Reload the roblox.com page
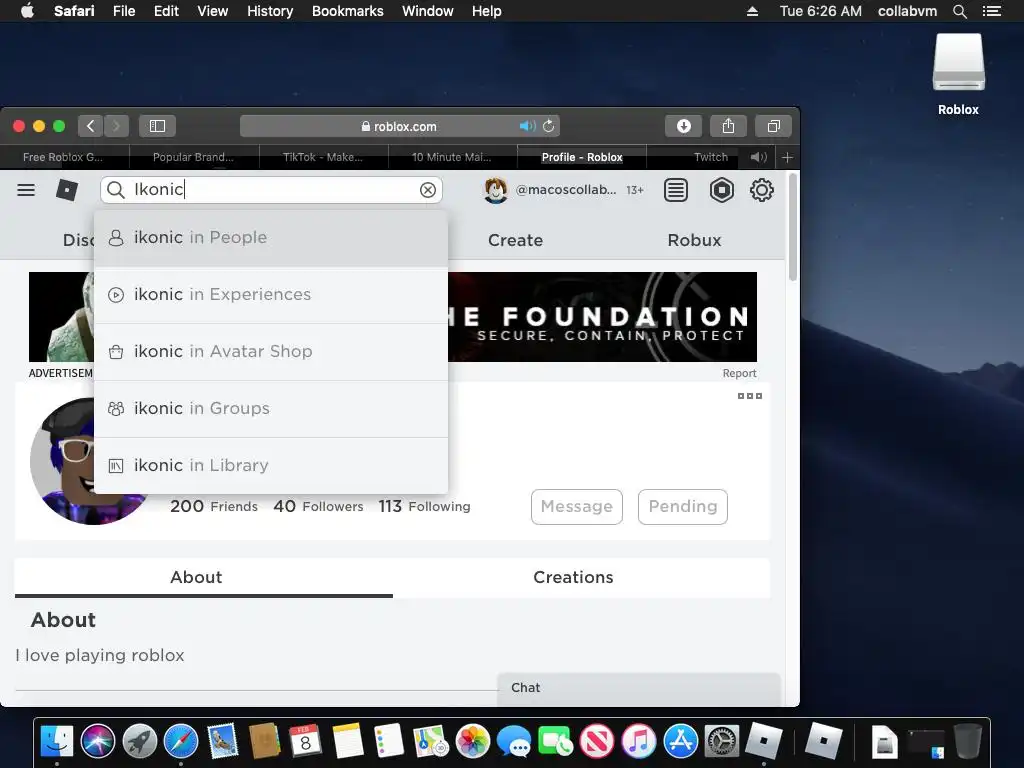Image resolution: width=1024 pixels, height=768 pixels. 549,126
